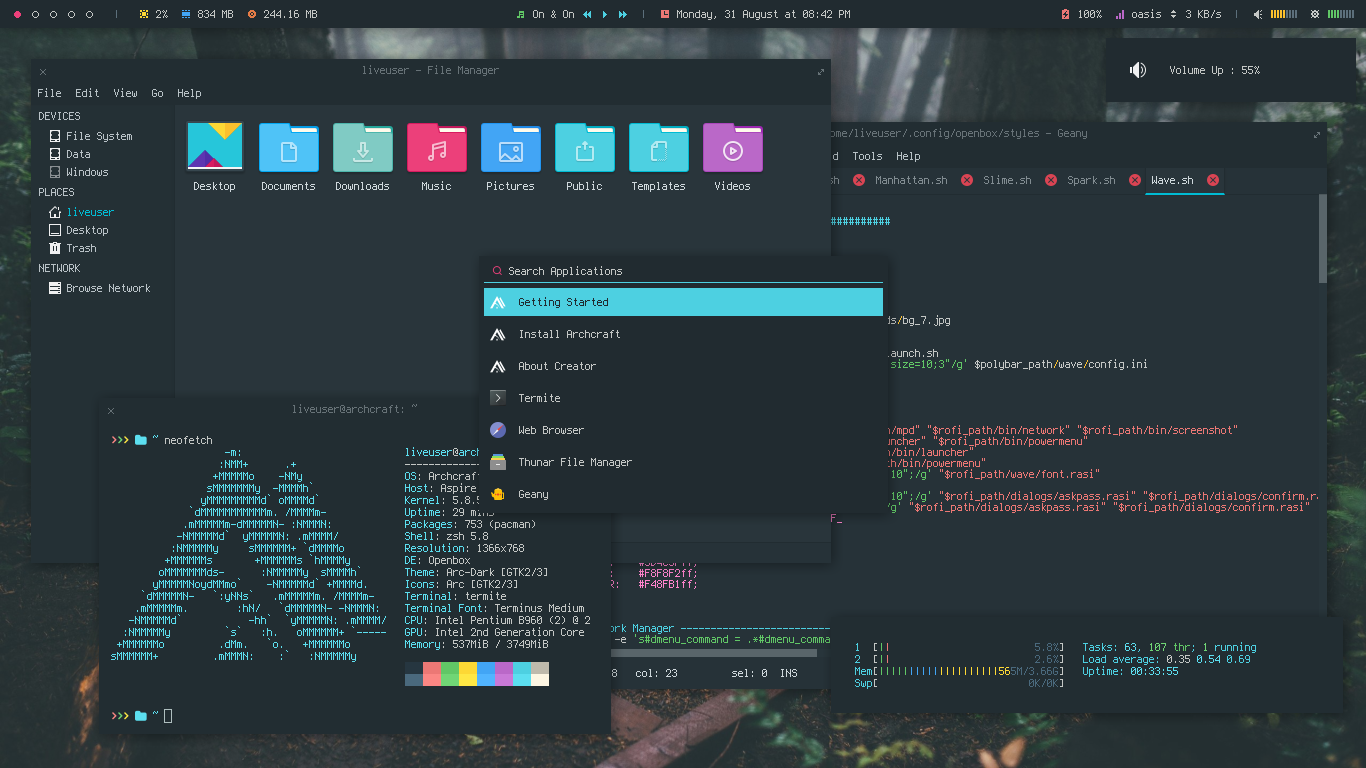Open Edit menu in File Manager
The height and width of the screenshot is (768, 1366).
[87, 93]
